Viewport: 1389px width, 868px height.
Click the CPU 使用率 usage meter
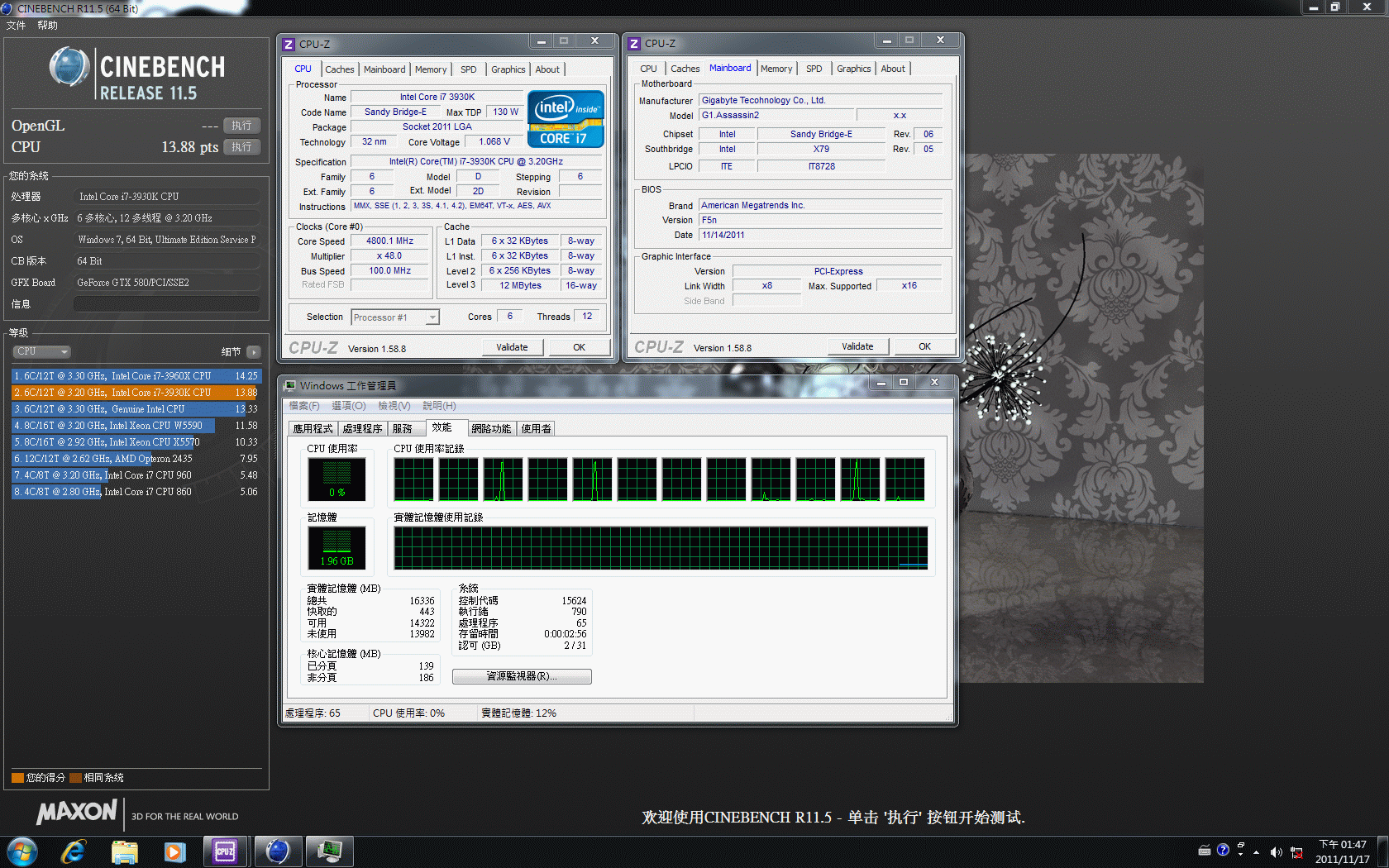coord(337,480)
